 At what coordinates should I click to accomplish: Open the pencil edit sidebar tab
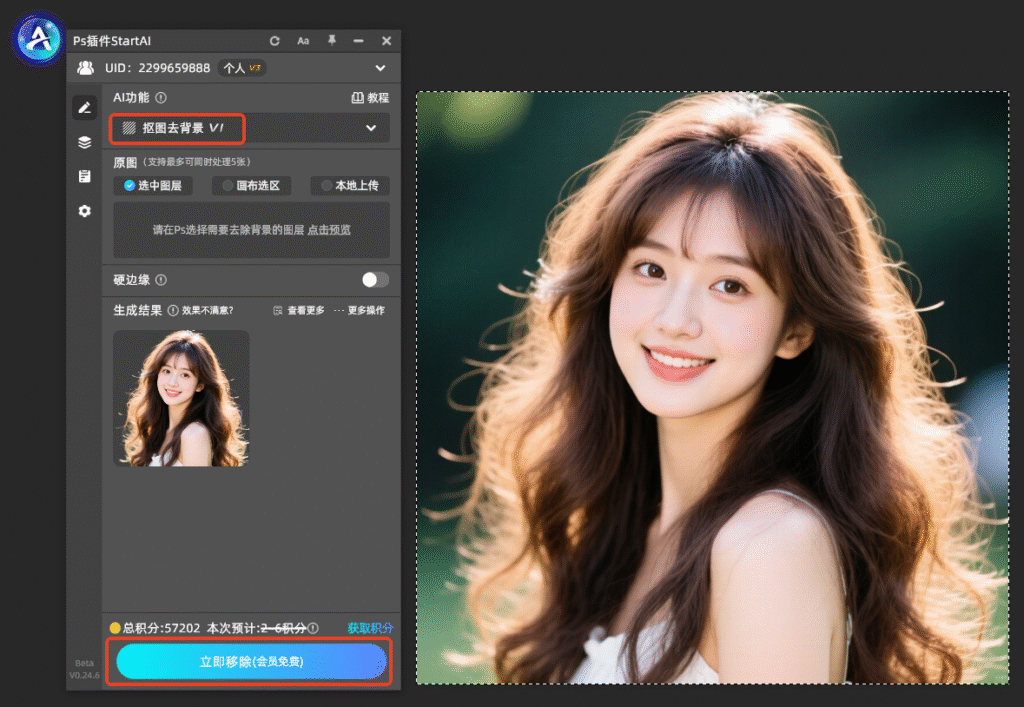(x=85, y=108)
